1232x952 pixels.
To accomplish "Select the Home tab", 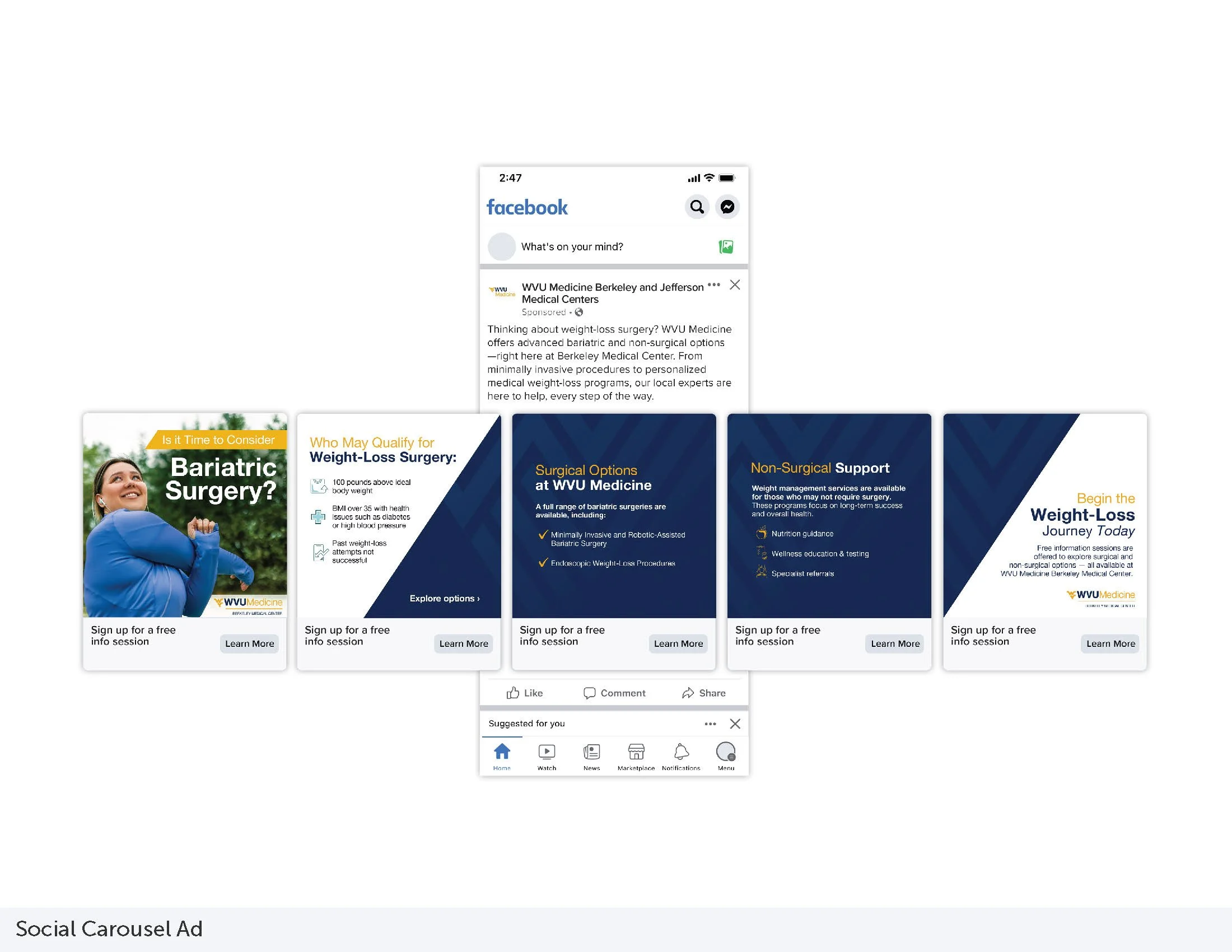I will (502, 756).
